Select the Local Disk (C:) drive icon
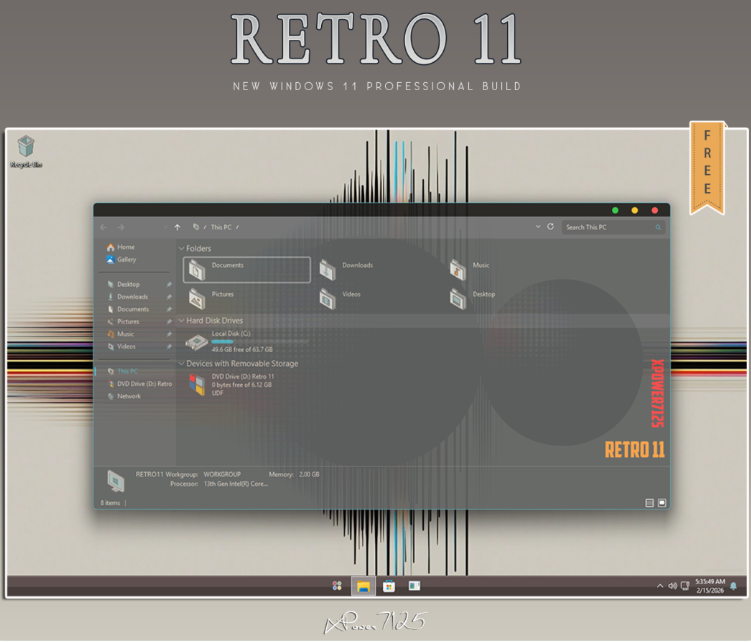Screen dimensions: 751x642 (196, 342)
